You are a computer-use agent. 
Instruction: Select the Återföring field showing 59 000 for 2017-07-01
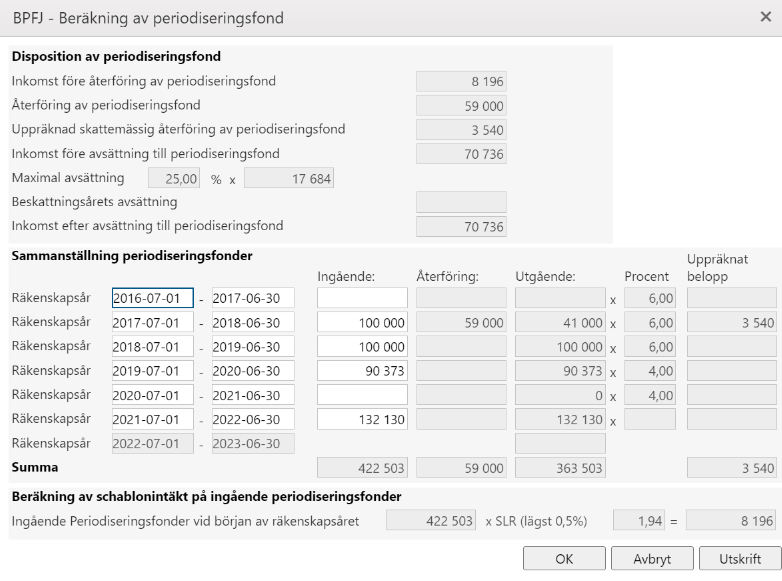(461, 323)
